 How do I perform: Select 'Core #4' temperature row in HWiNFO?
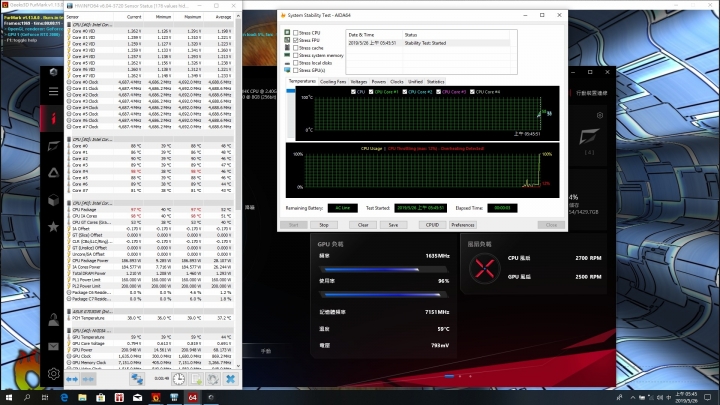(150, 171)
